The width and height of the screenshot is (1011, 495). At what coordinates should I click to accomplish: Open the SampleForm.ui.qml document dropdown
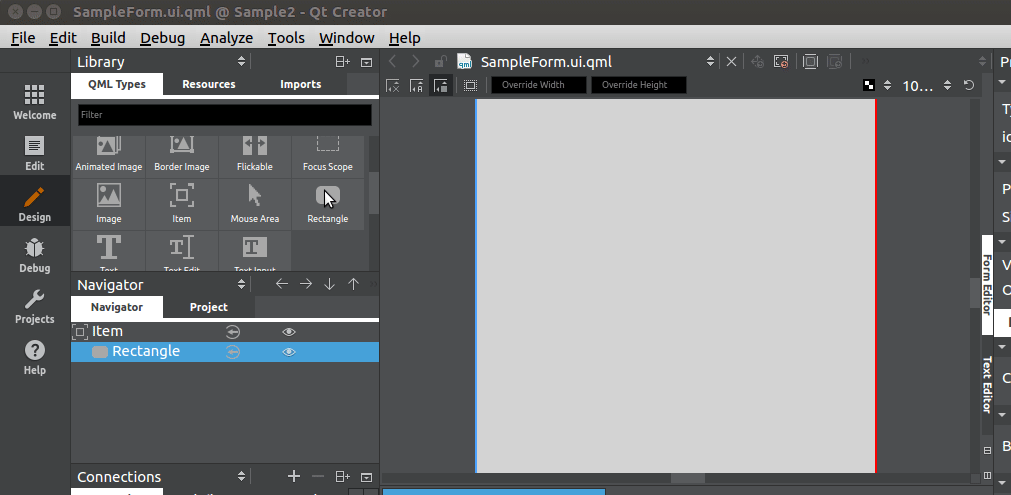pyautogui.click(x=710, y=62)
